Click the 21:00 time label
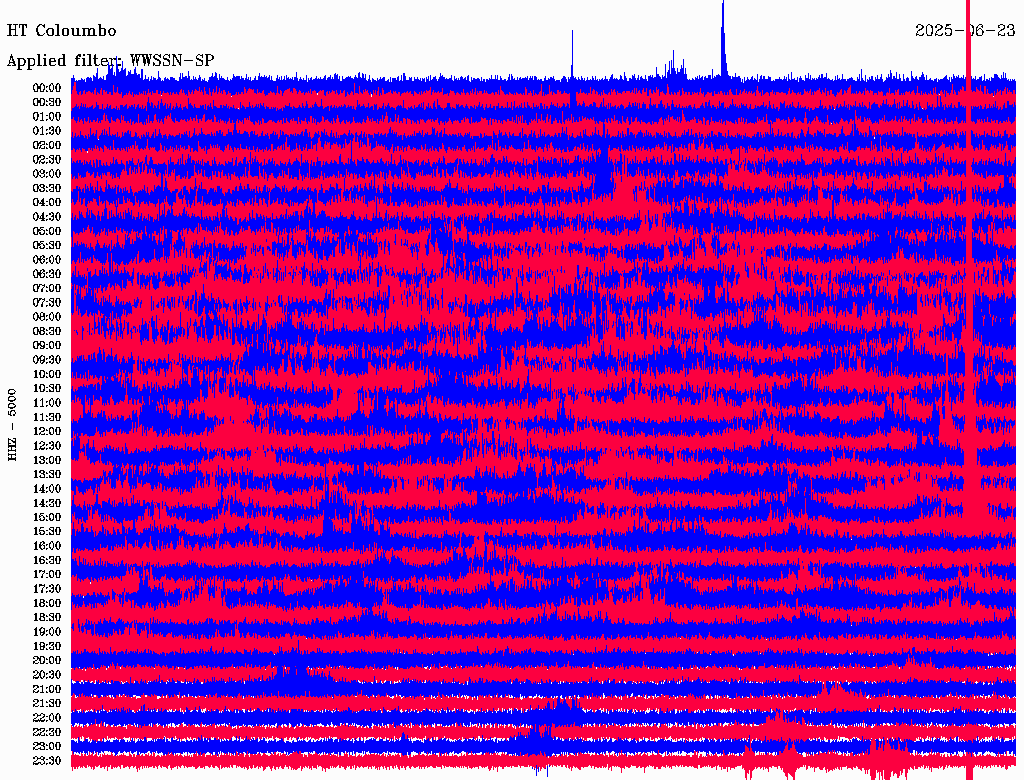This screenshot has width=1024, height=780. pyautogui.click(x=47, y=690)
